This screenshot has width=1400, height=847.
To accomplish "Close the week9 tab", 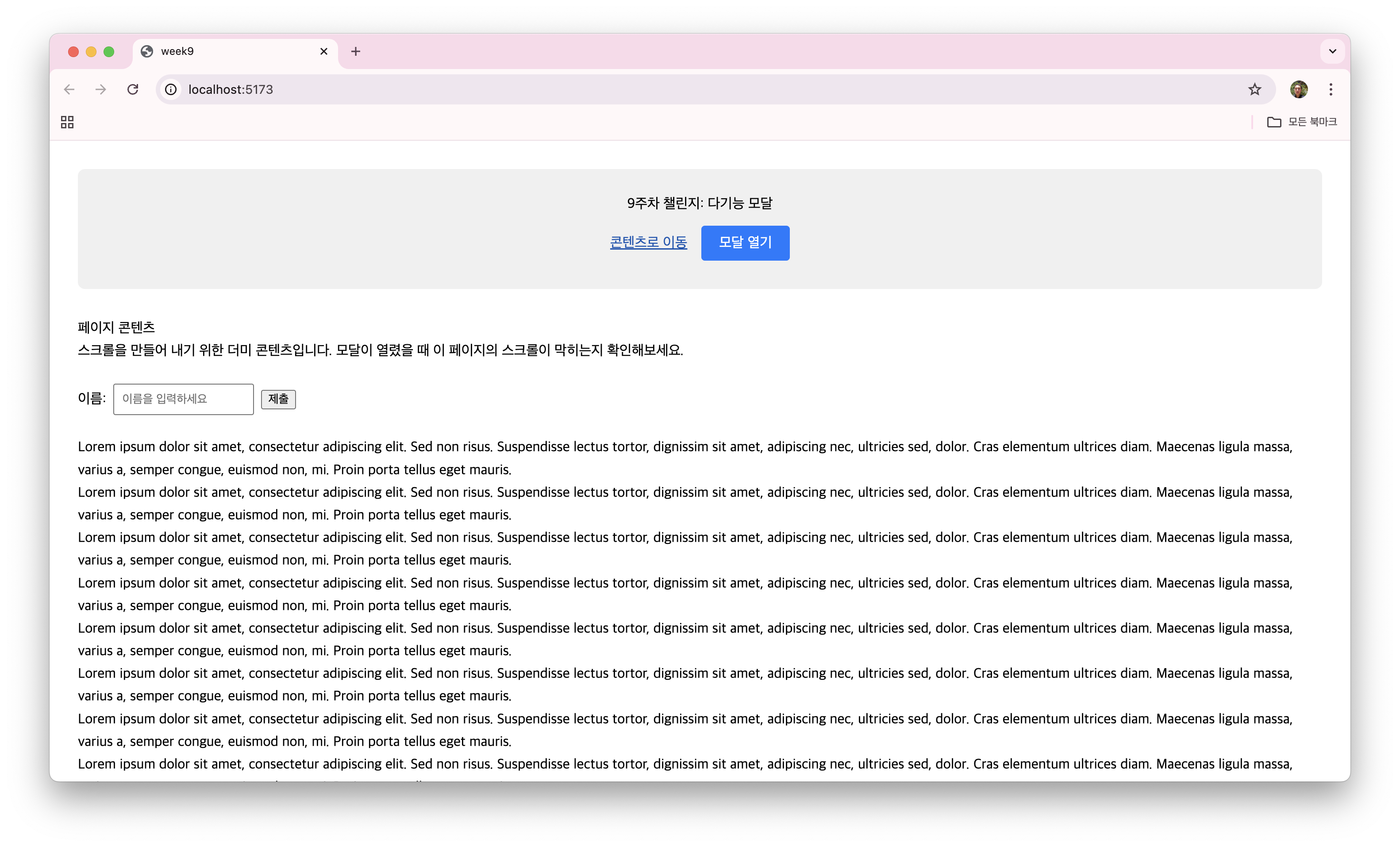I will pos(324,52).
